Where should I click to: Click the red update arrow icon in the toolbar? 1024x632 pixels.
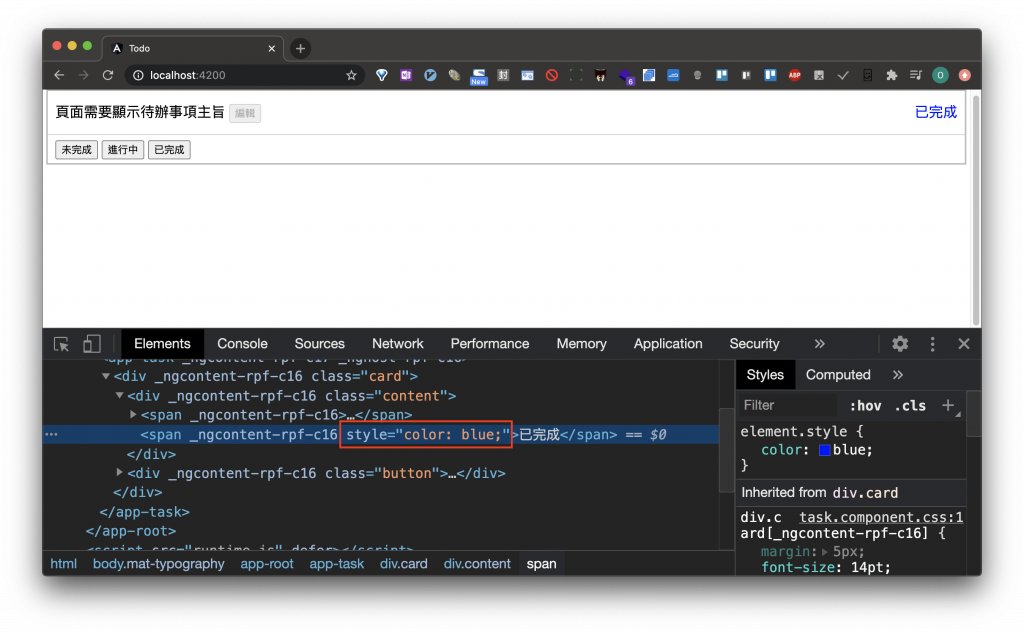[965, 75]
